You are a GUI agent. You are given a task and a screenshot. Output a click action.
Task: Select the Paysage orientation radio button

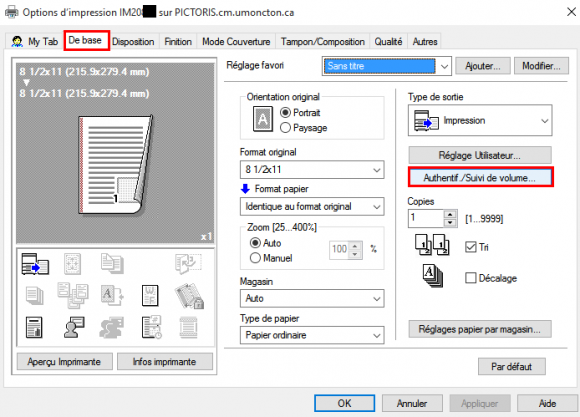pyautogui.click(x=285, y=128)
